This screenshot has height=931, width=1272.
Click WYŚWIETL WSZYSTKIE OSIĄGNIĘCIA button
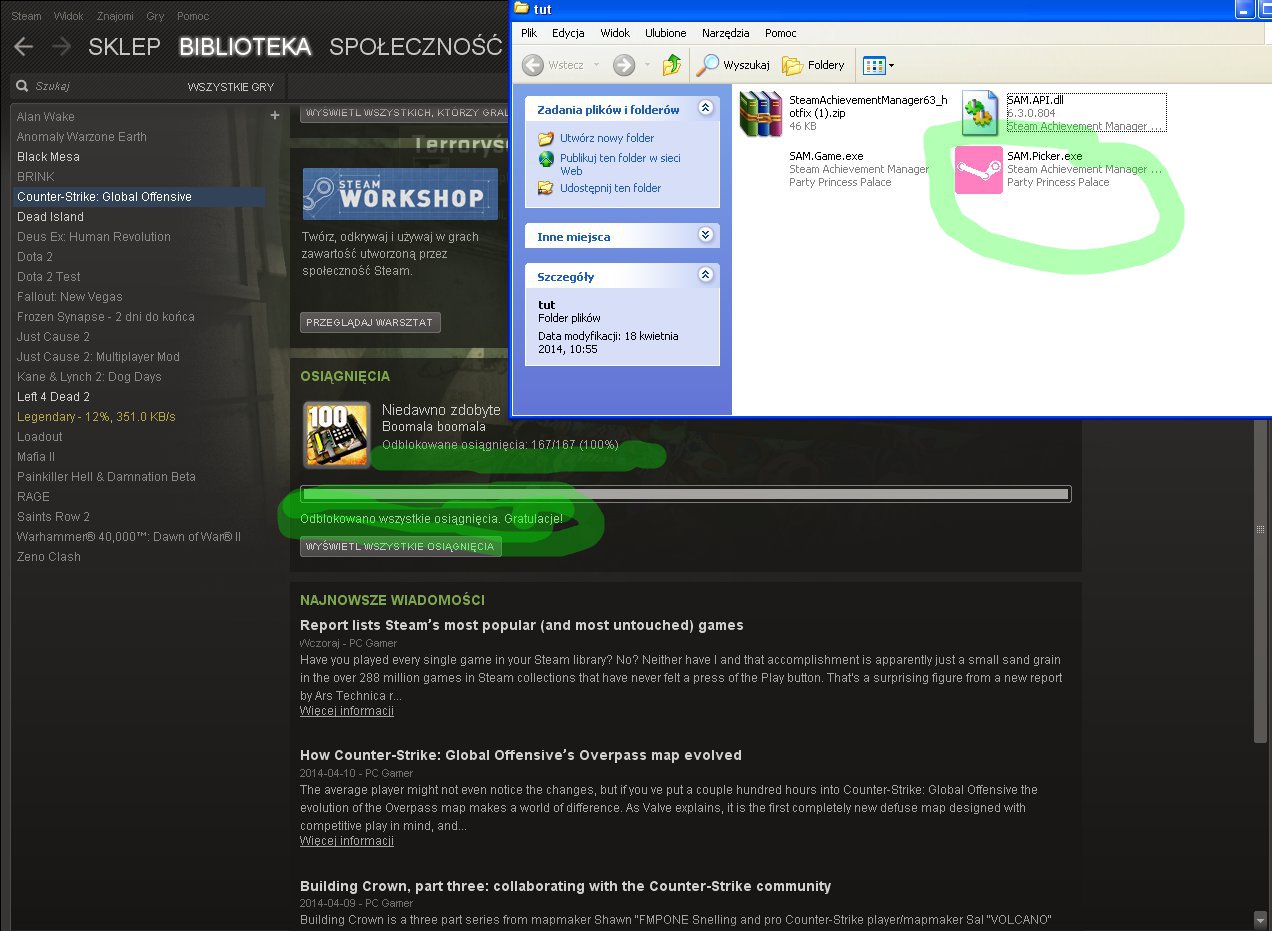(x=401, y=546)
